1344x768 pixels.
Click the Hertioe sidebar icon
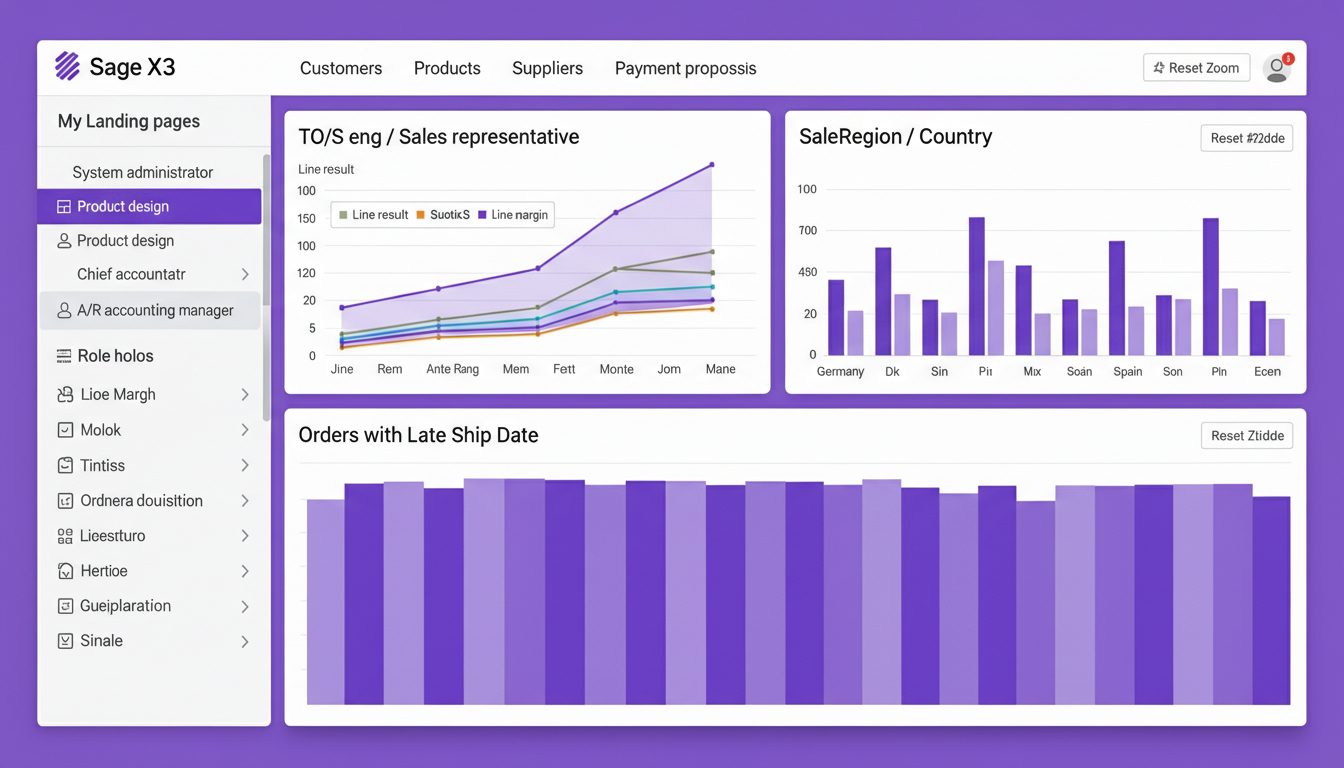coord(65,571)
